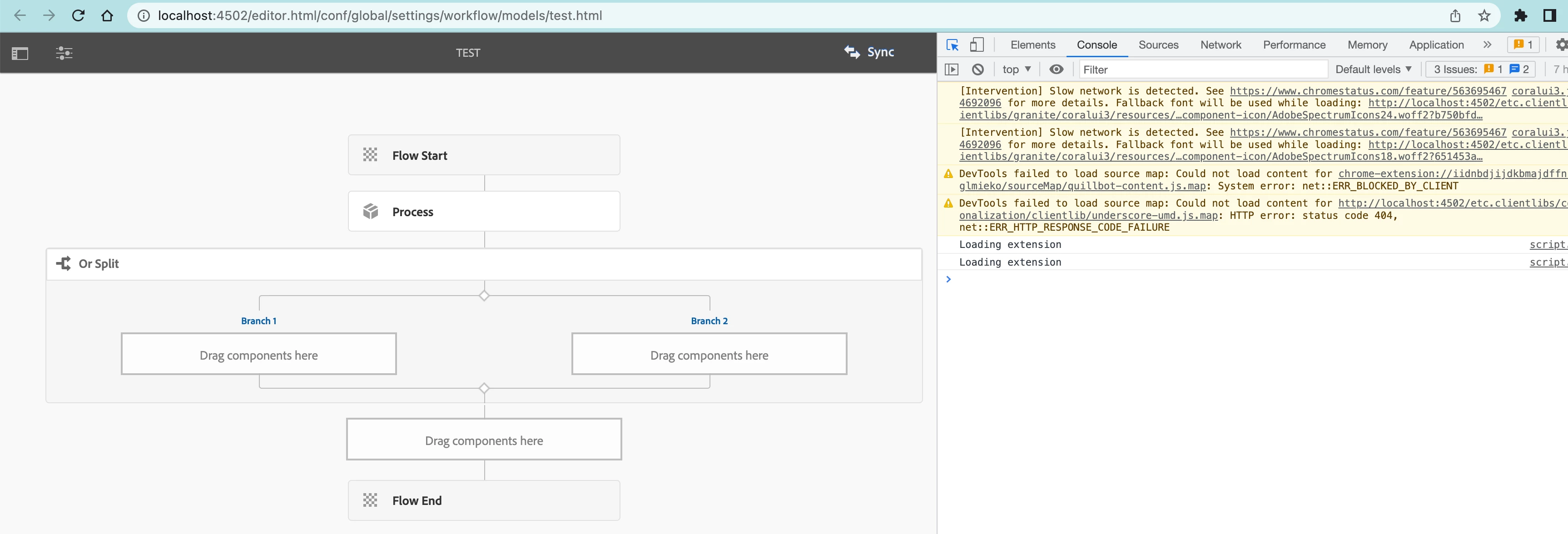Click the Process step cube icon
1568x534 pixels.
[x=370, y=212]
